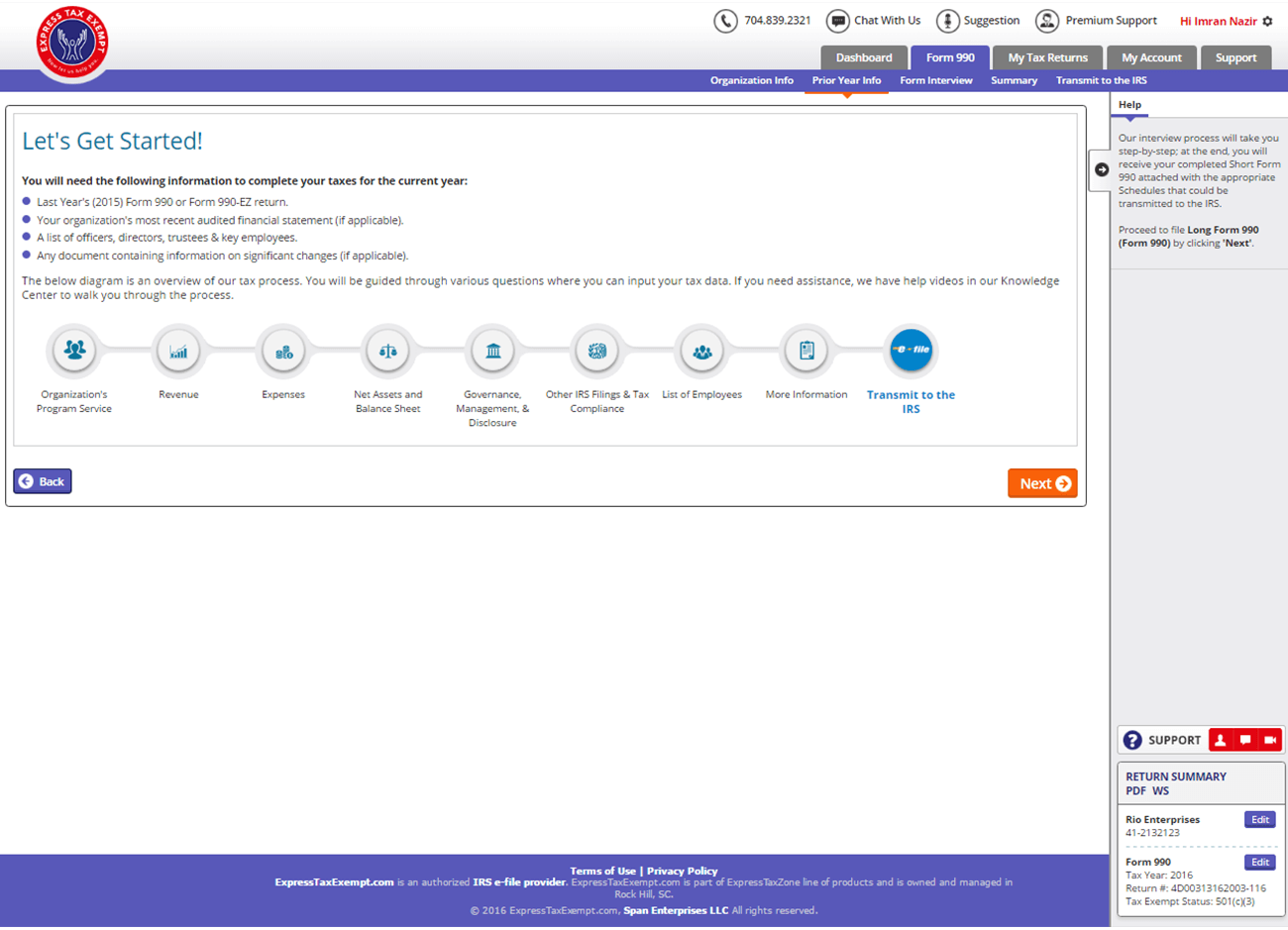The image size is (1288, 930).
Task: Select the Help tab in side panel
Action: pos(1129,105)
